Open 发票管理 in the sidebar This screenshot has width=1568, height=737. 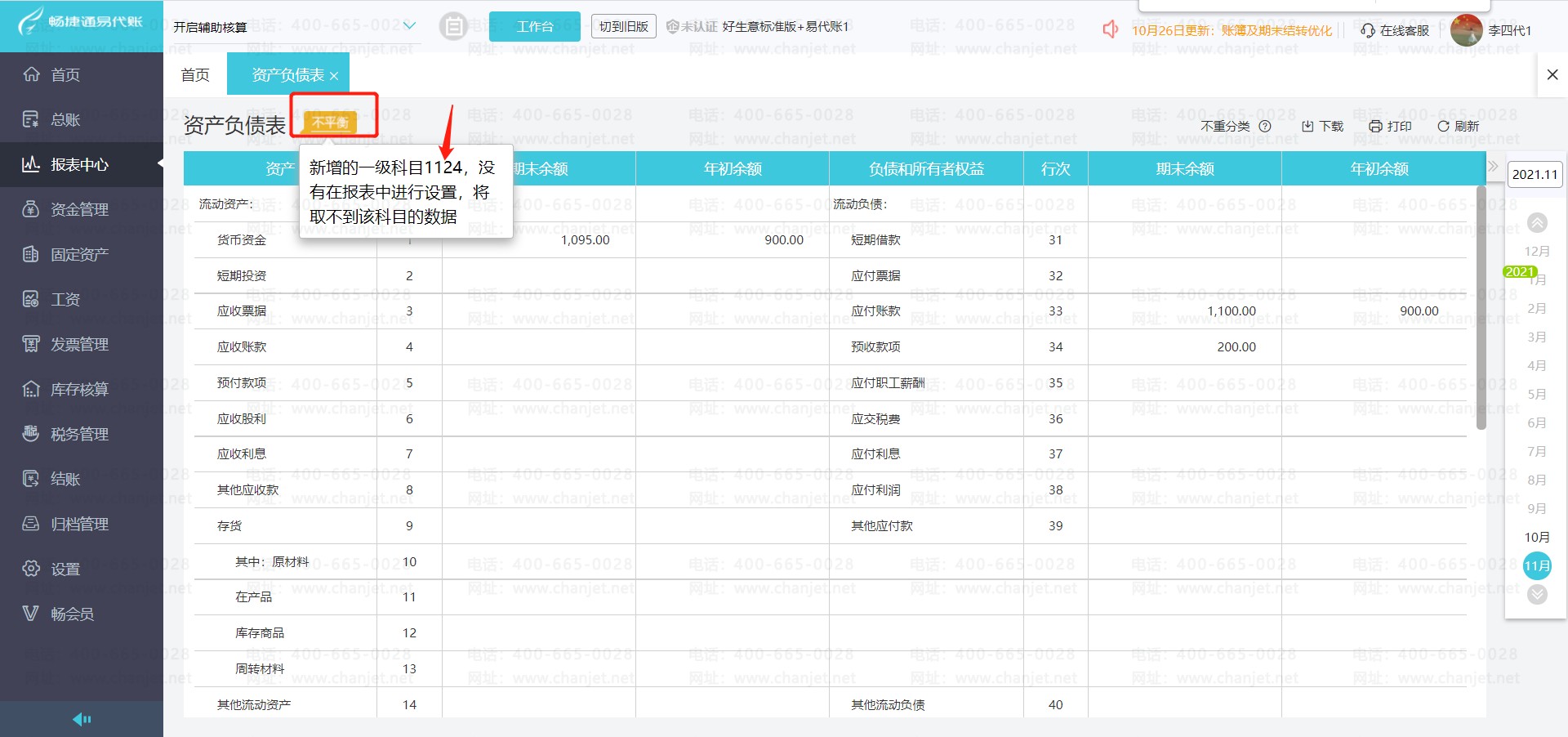tap(82, 344)
